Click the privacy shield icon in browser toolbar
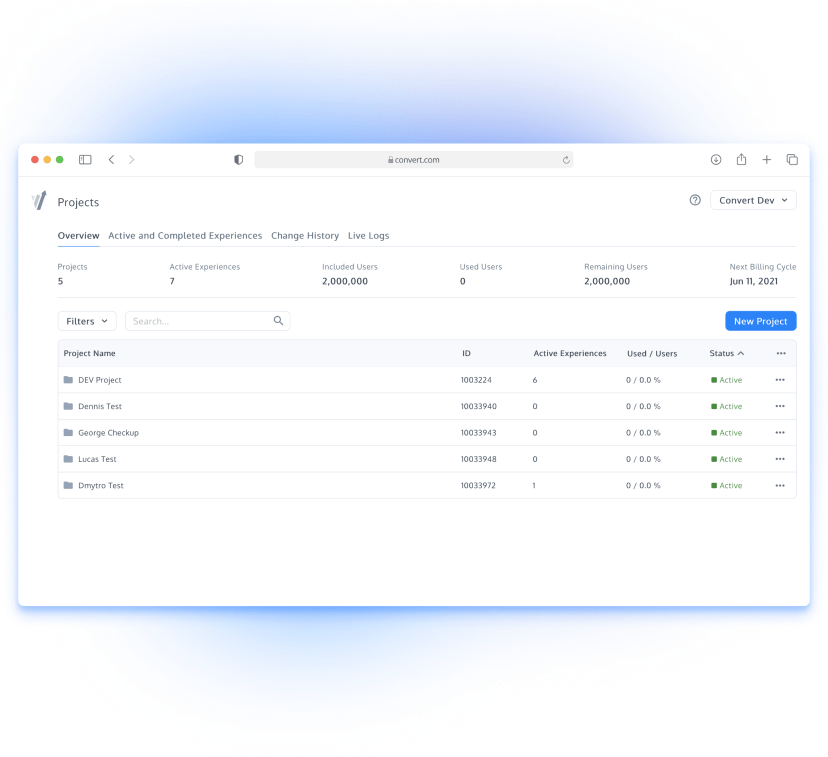 point(238,159)
